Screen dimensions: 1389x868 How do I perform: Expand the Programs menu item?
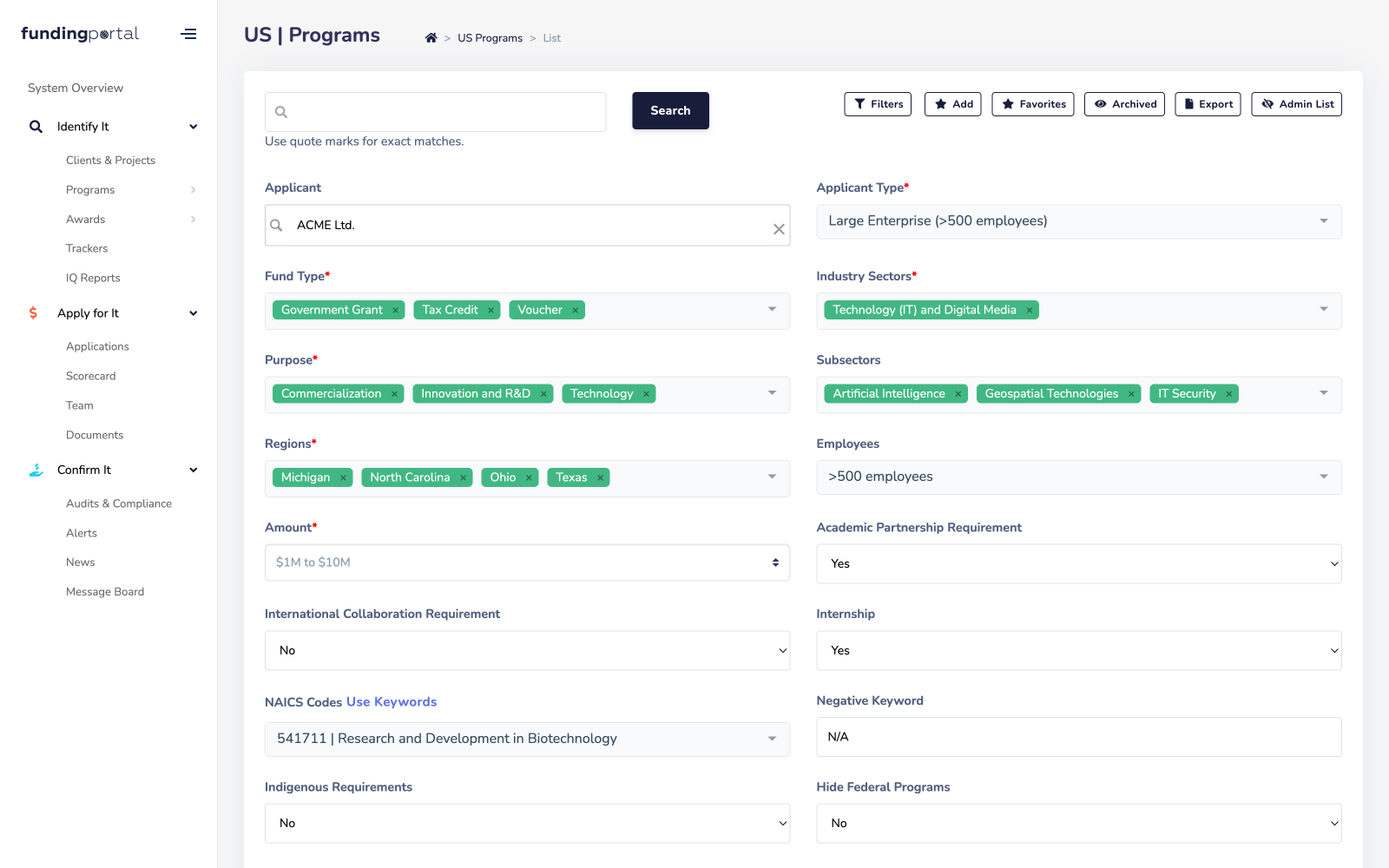coord(193,189)
